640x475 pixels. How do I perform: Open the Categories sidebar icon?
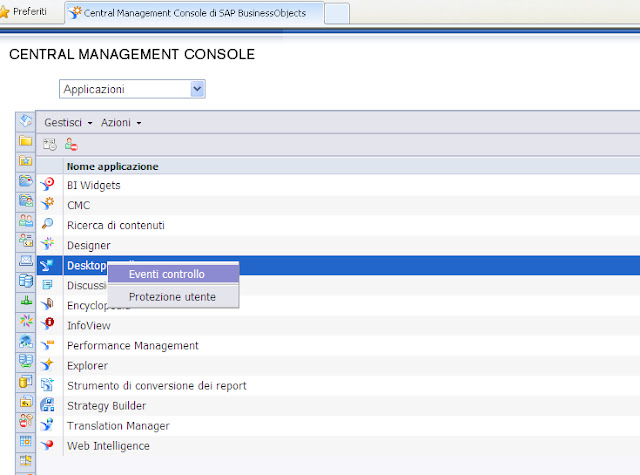point(26,180)
